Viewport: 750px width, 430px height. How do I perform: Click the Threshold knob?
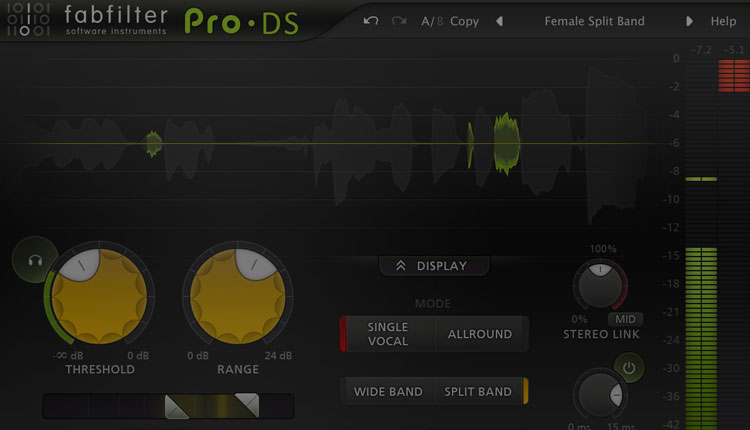click(x=99, y=297)
